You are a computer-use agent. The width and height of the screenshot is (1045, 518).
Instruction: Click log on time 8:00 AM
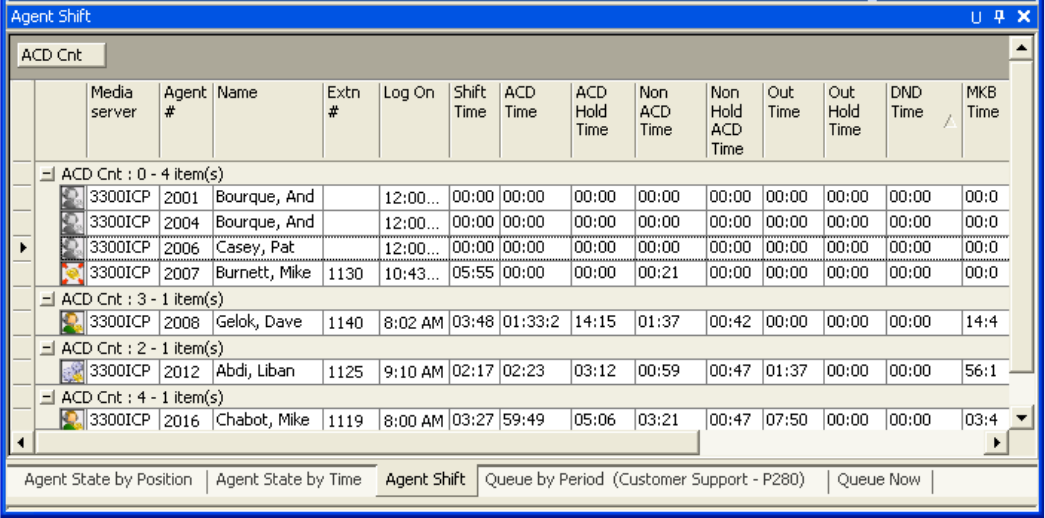[415, 419]
